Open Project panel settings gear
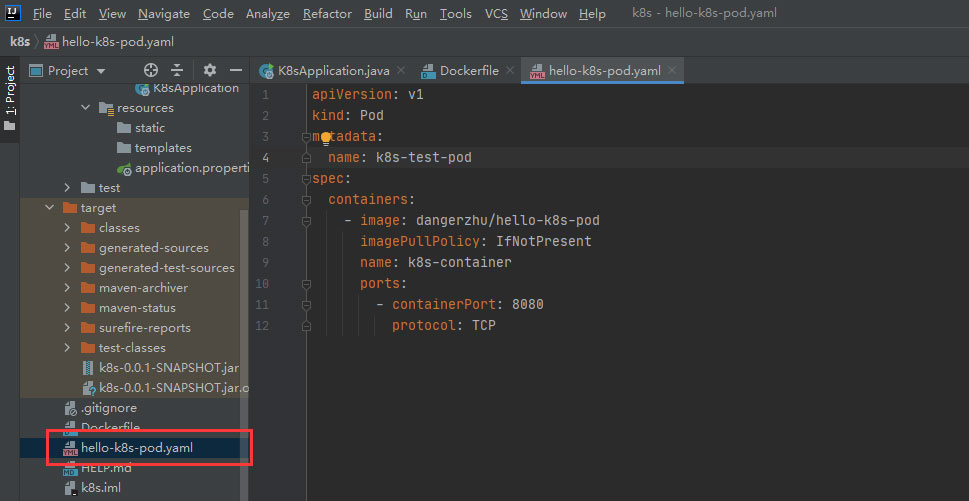This screenshot has width=969, height=501. (x=209, y=70)
